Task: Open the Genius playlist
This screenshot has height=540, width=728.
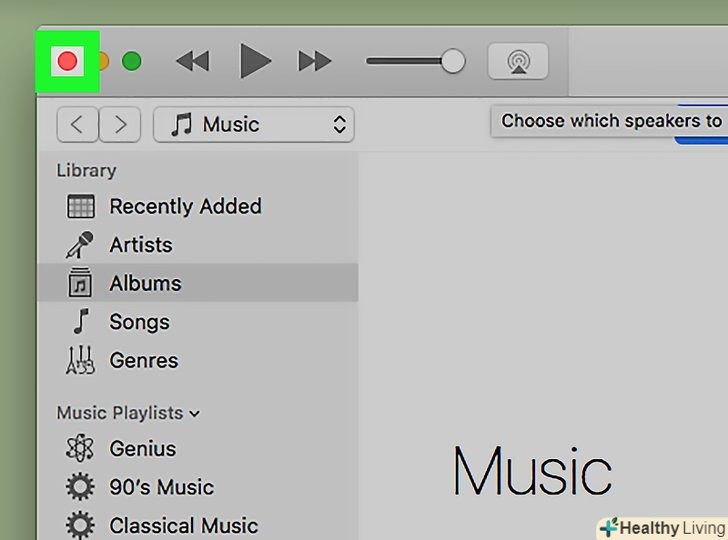Action: 197,449
